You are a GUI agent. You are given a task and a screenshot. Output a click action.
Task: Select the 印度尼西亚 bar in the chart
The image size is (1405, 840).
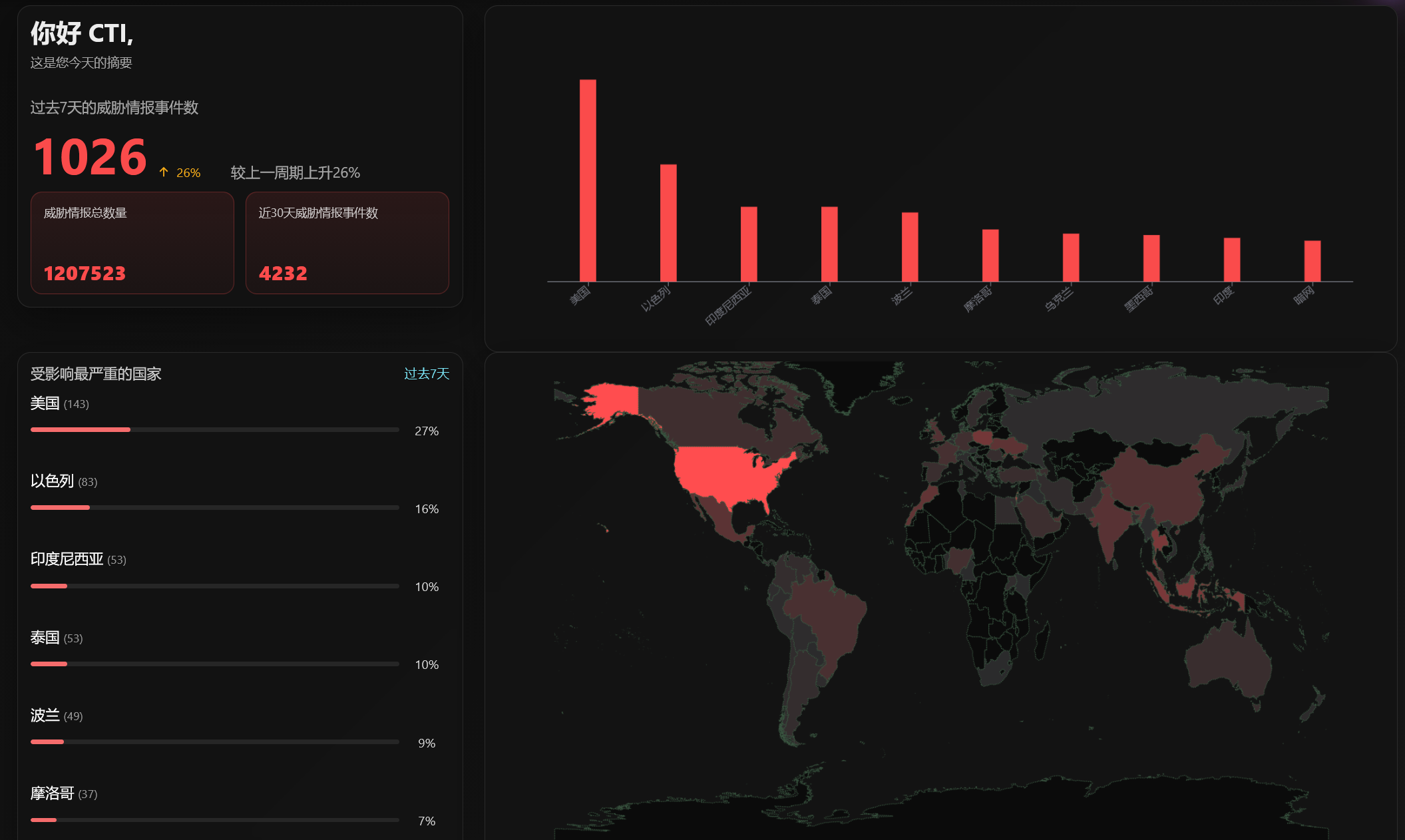pyautogui.click(x=749, y=244)
